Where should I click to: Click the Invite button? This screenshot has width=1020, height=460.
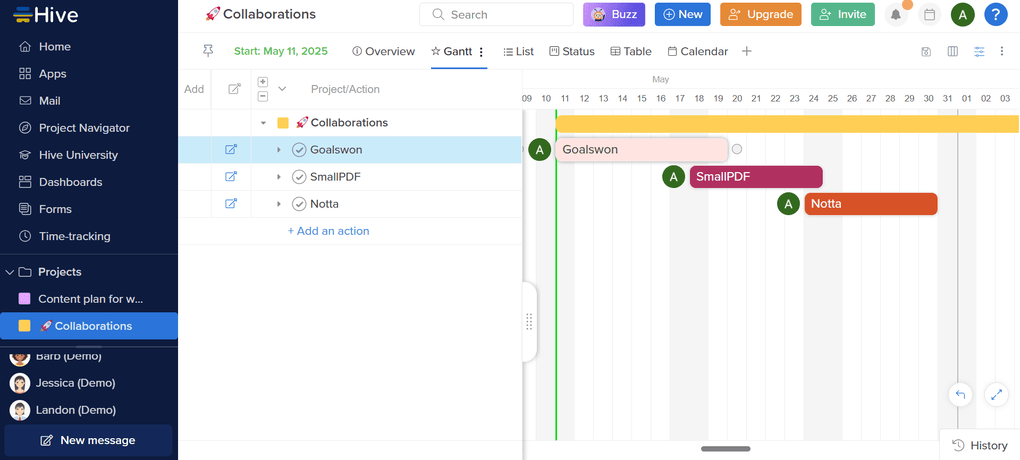tap(842, 14)
